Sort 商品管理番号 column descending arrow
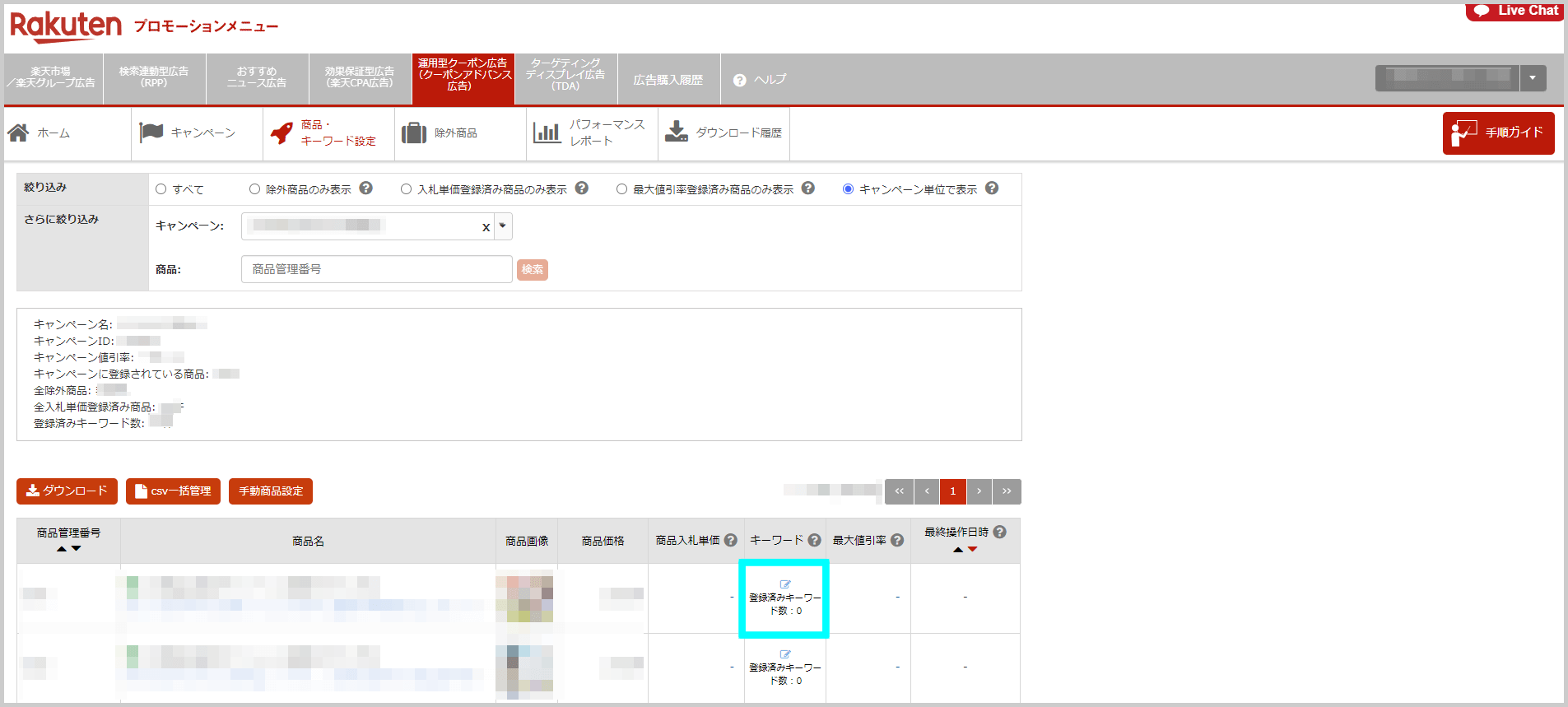This screenshot has height=707, width=1568. tap(77, 549)
